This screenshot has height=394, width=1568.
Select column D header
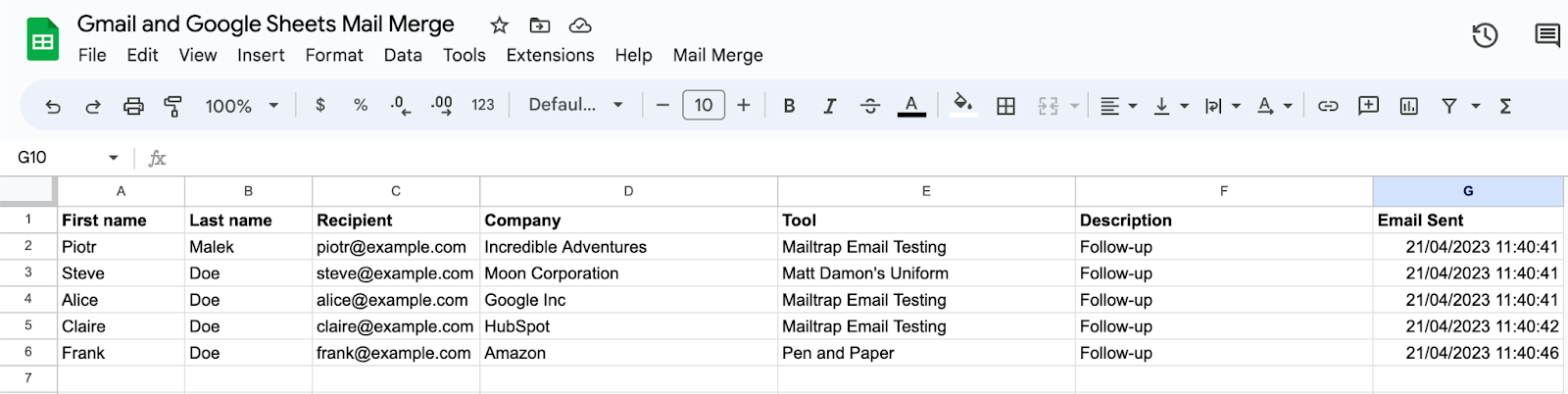coord(628,191)
